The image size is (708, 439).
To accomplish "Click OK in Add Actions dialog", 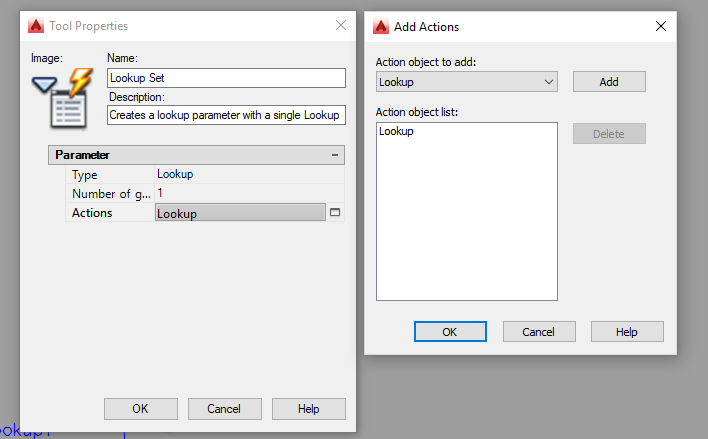I will [450, 331].
